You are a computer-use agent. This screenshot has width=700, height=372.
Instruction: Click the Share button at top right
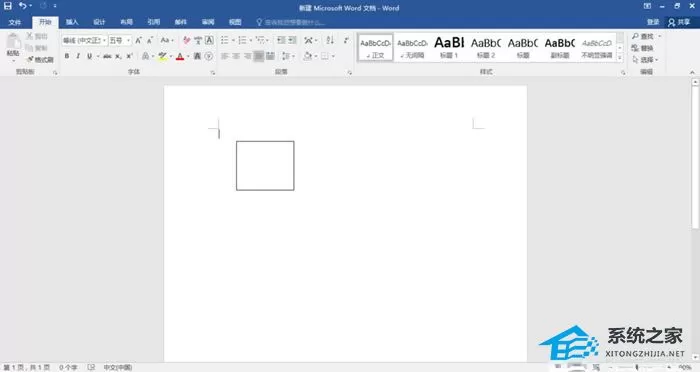679,22
